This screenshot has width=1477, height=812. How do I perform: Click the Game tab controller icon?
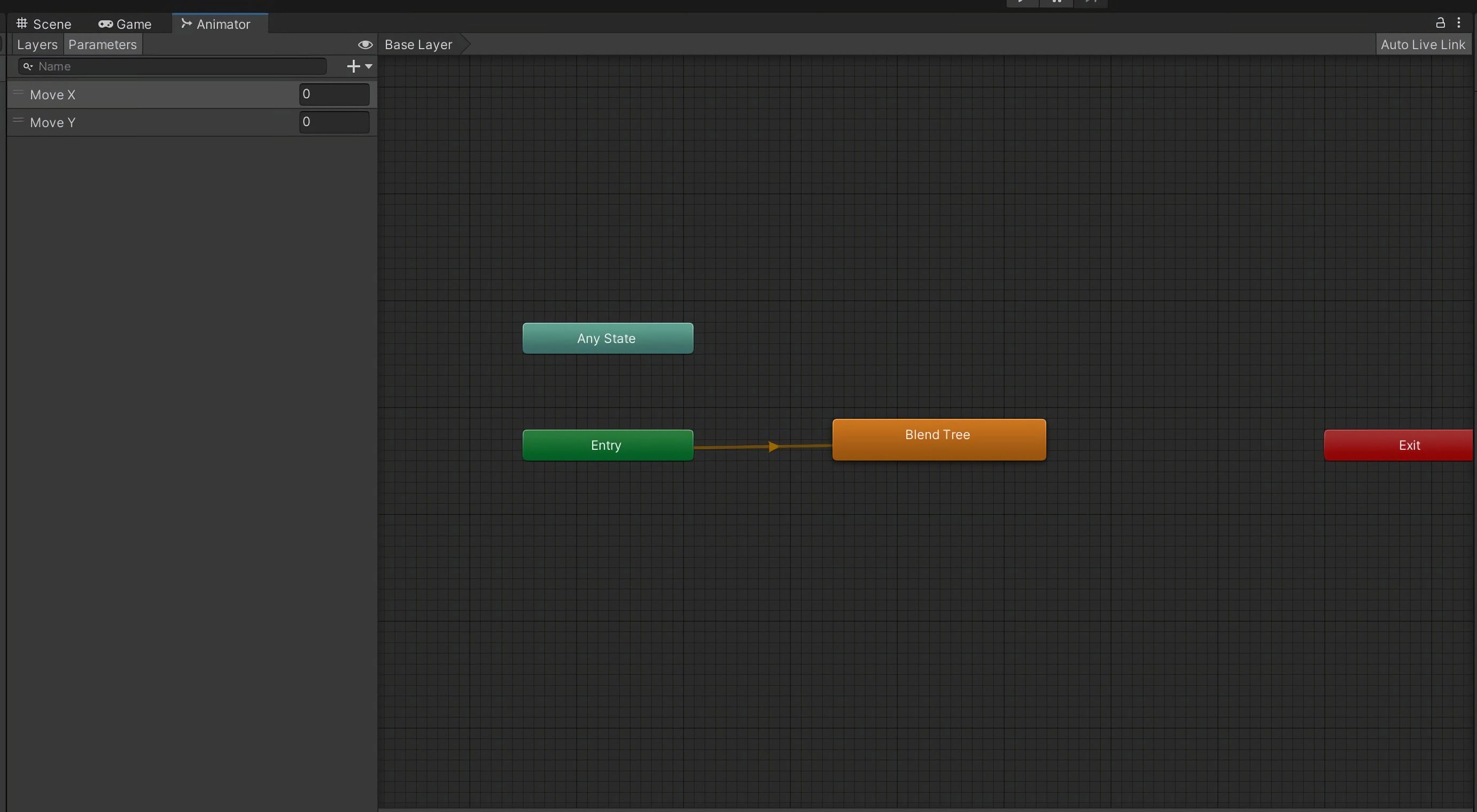pyautogui.click(x=105, y=24)
